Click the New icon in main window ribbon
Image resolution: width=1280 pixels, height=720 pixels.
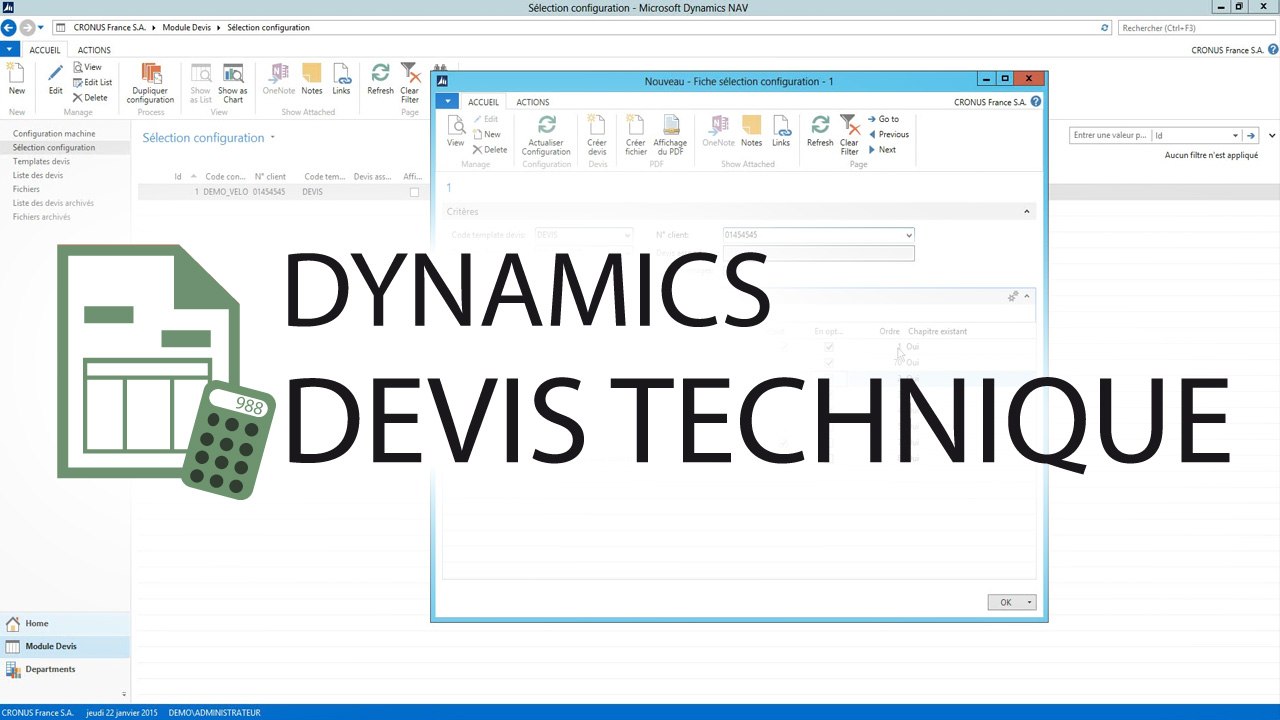point(17,74)
